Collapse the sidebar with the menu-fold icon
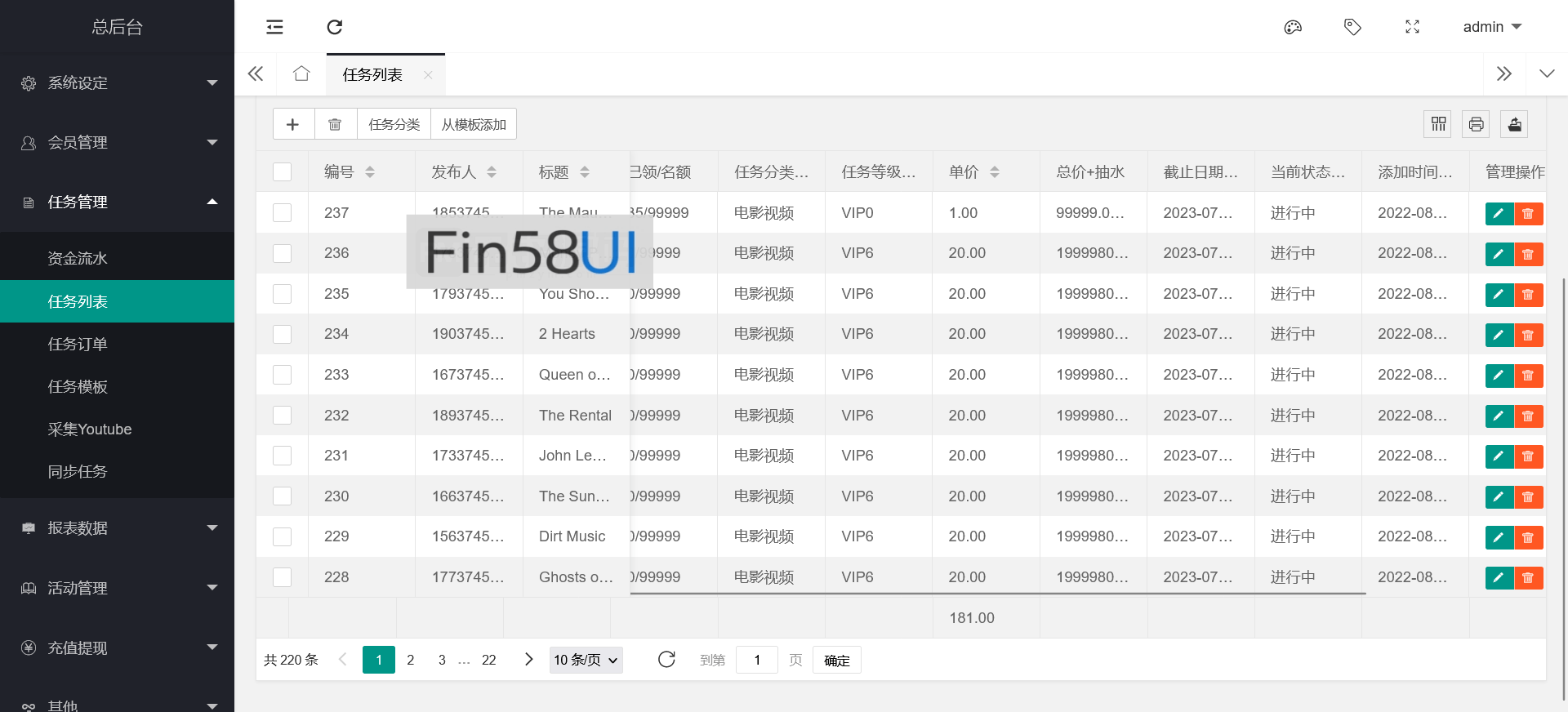1568x712 pixels. pyautogui.click(x=274, y=27)
